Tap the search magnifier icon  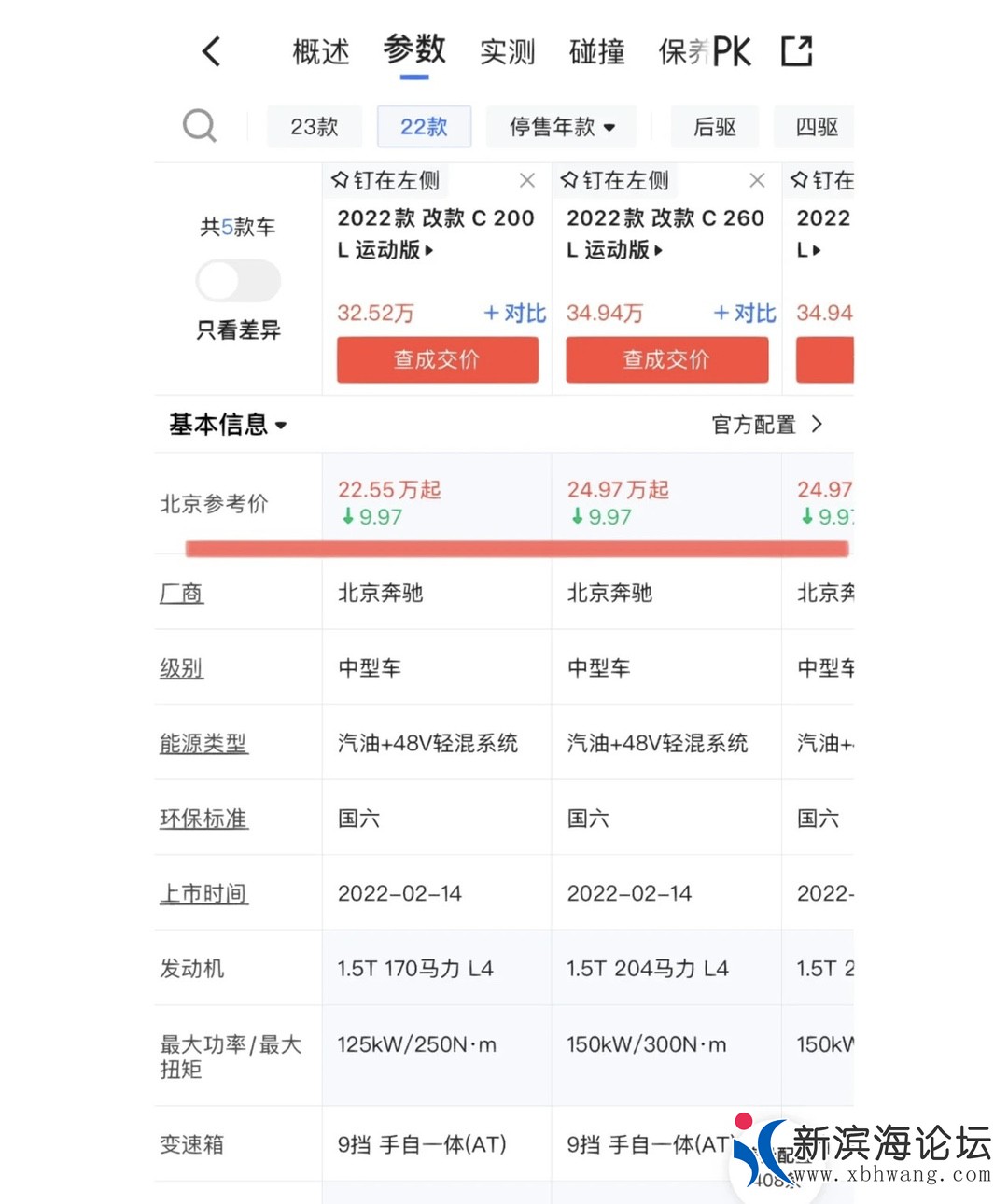pyautogui.click(x=199, y=125)
